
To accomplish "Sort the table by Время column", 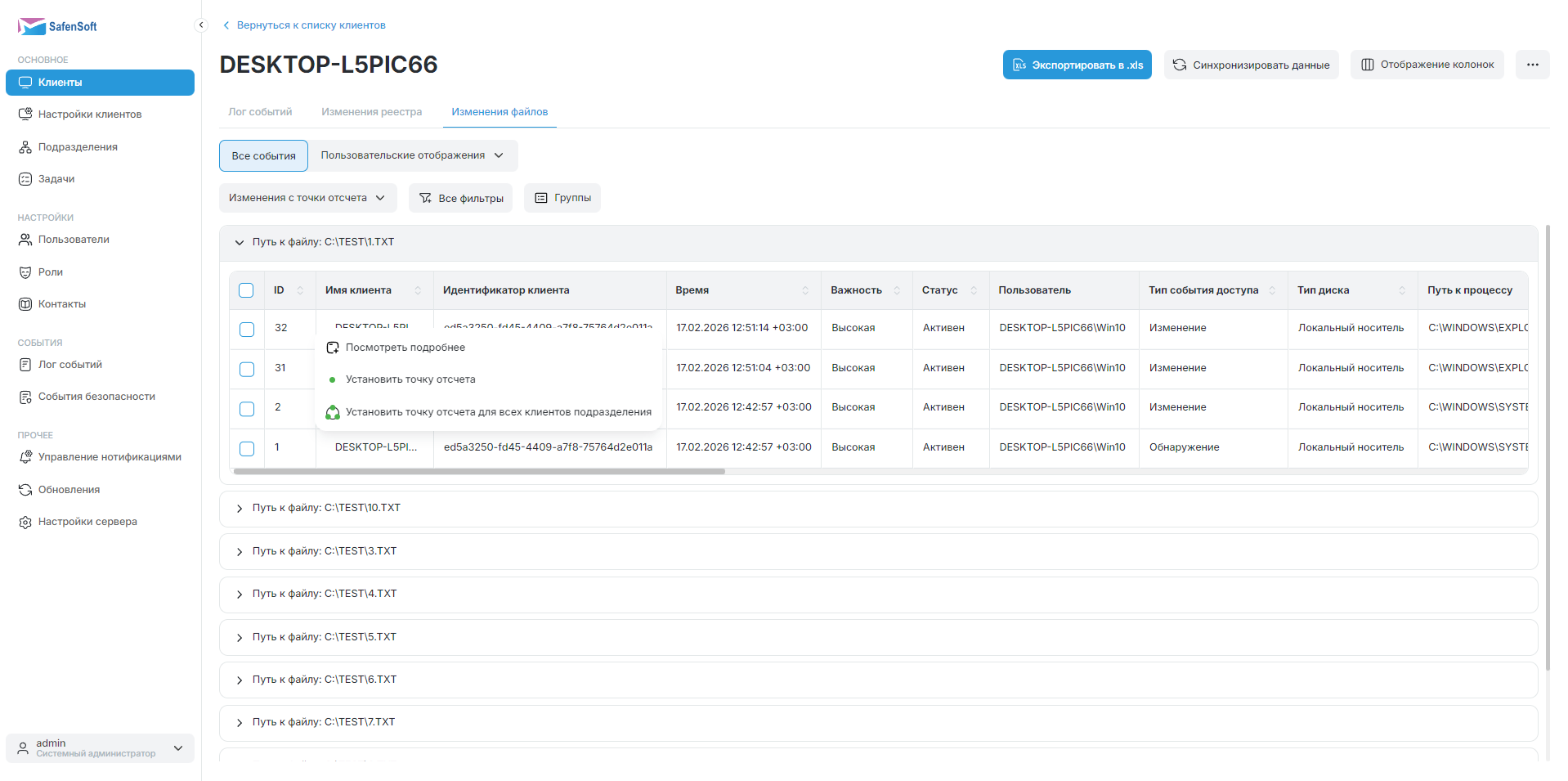I will click(804, 290).
